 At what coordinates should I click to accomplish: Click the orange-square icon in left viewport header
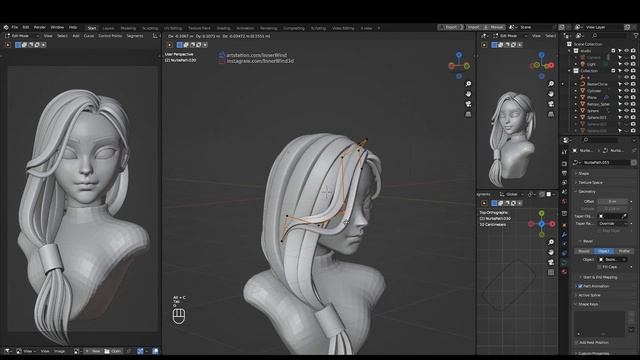tap(8, 45)
